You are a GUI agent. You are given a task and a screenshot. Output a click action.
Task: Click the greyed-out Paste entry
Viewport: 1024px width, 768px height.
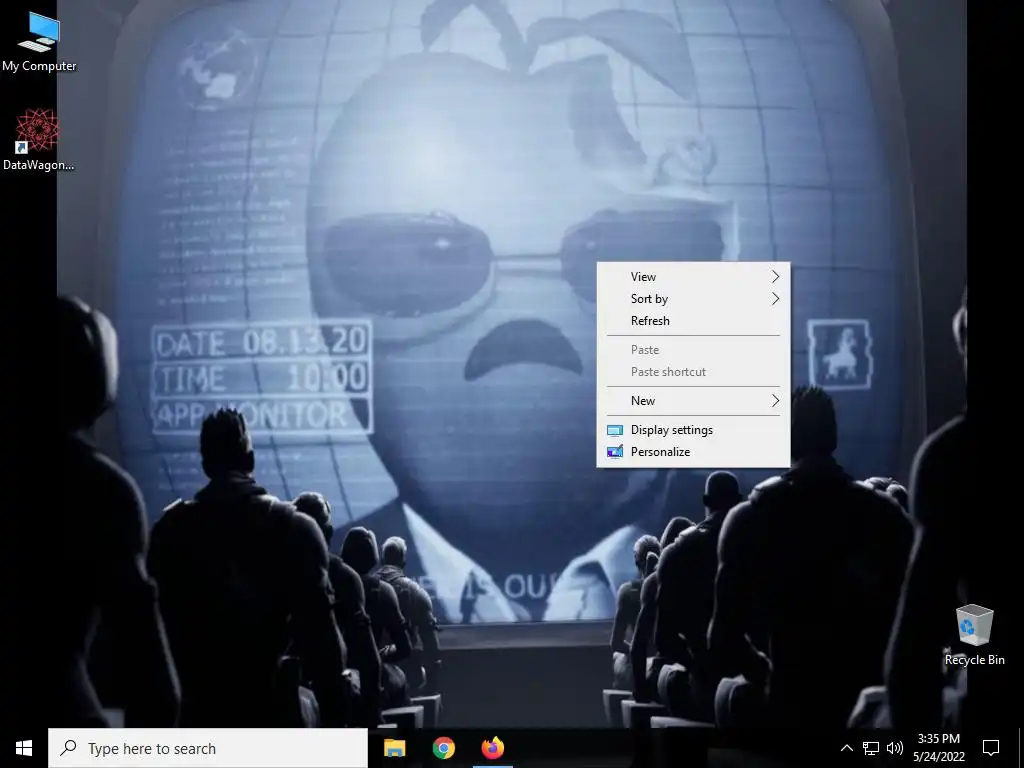(x=694, y=350)
